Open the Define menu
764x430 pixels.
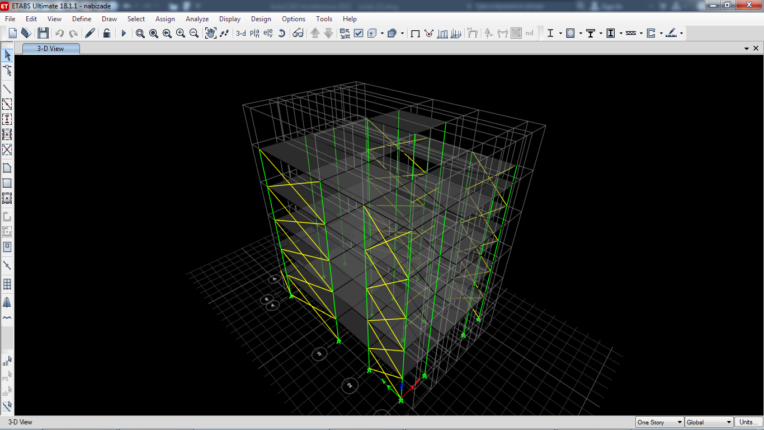click(x=81, y=19)
